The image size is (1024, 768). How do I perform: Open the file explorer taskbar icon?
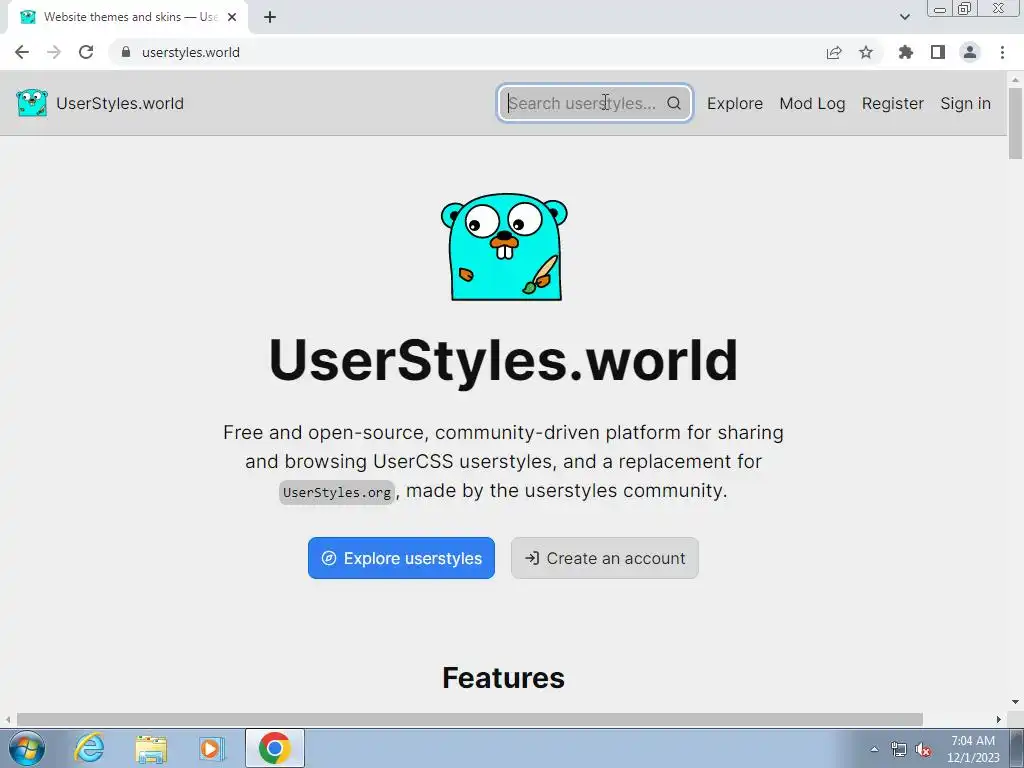click(151, 748)
